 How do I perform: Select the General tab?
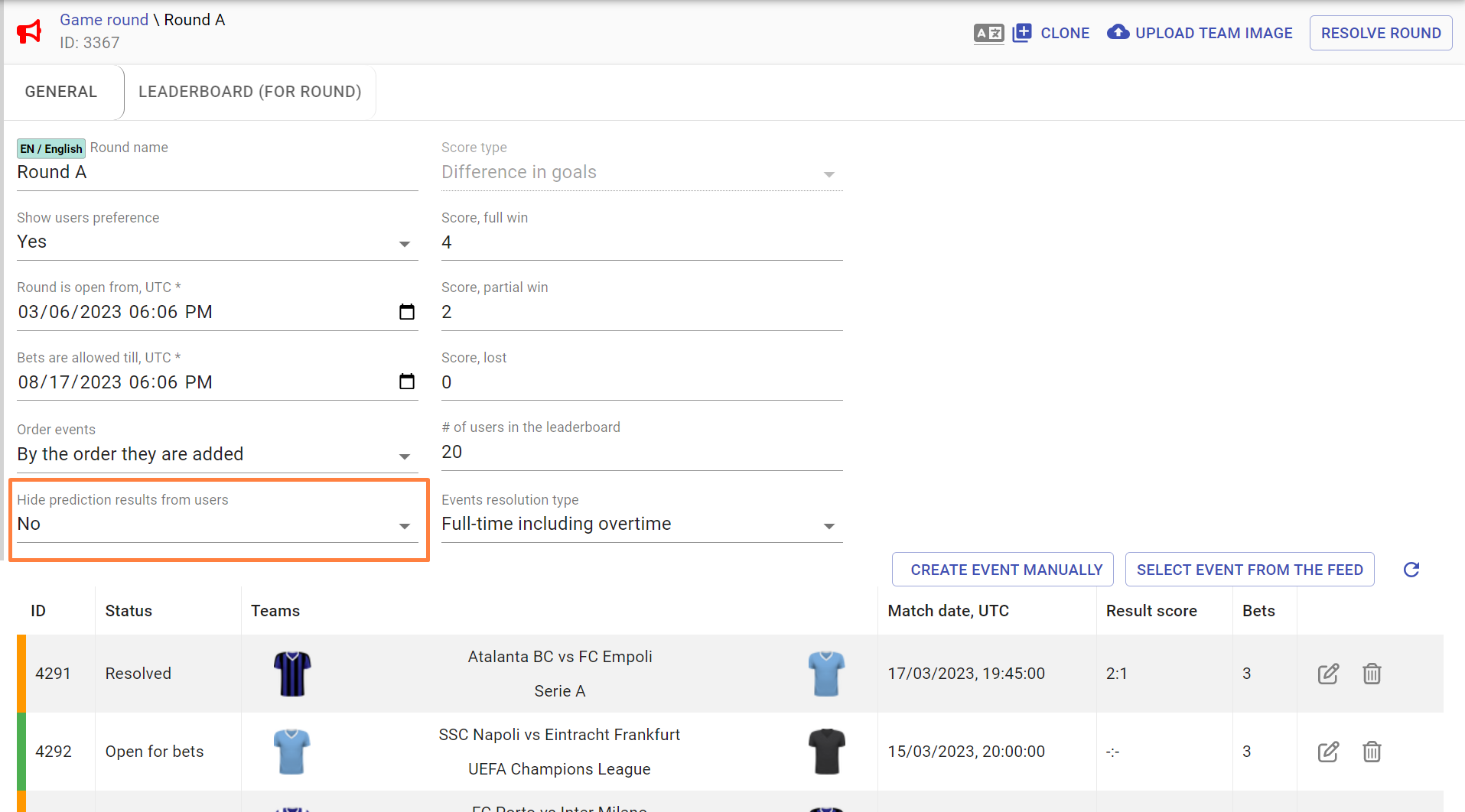coord(61,92)
